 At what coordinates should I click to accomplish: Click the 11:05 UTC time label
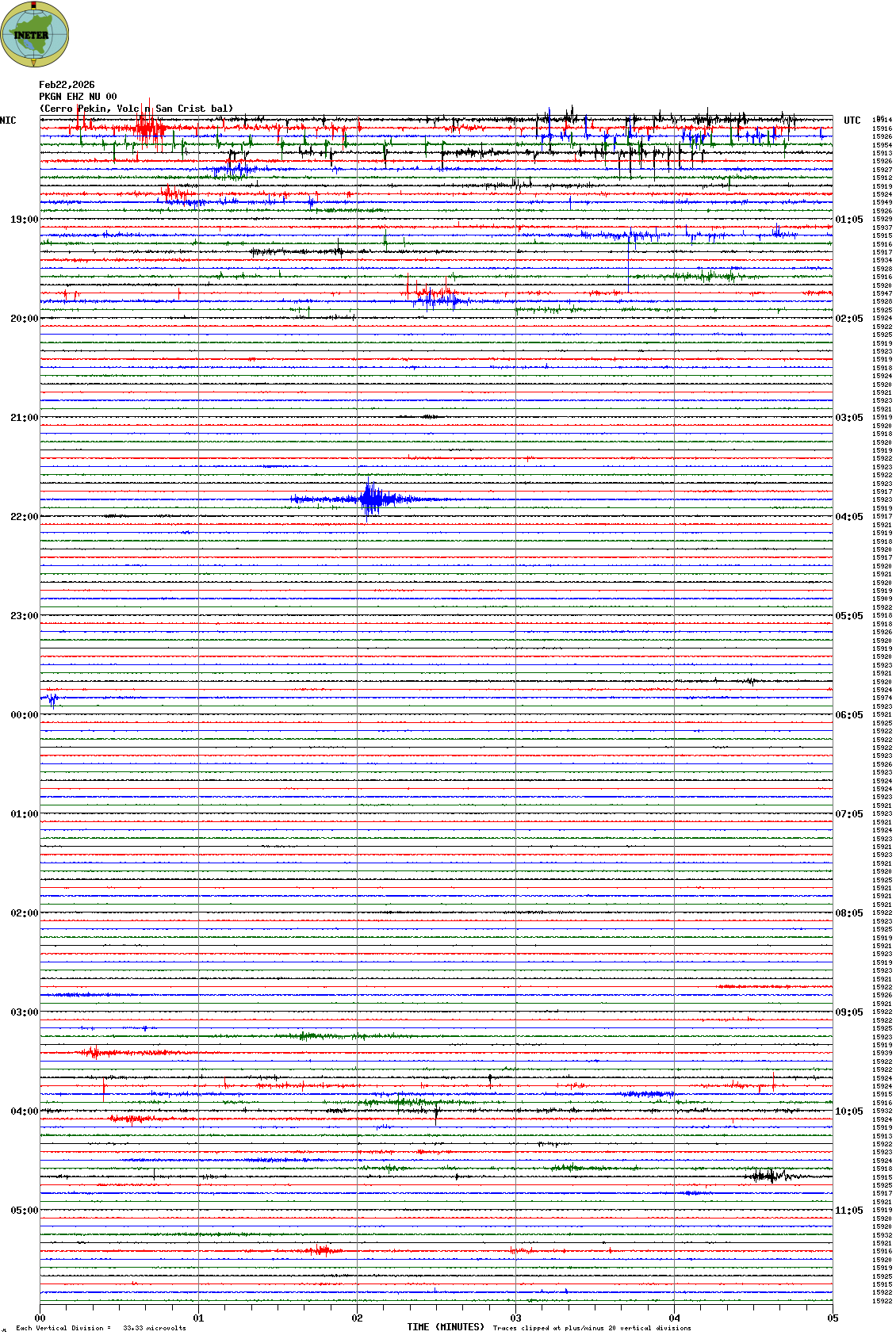pos(849,1211)
